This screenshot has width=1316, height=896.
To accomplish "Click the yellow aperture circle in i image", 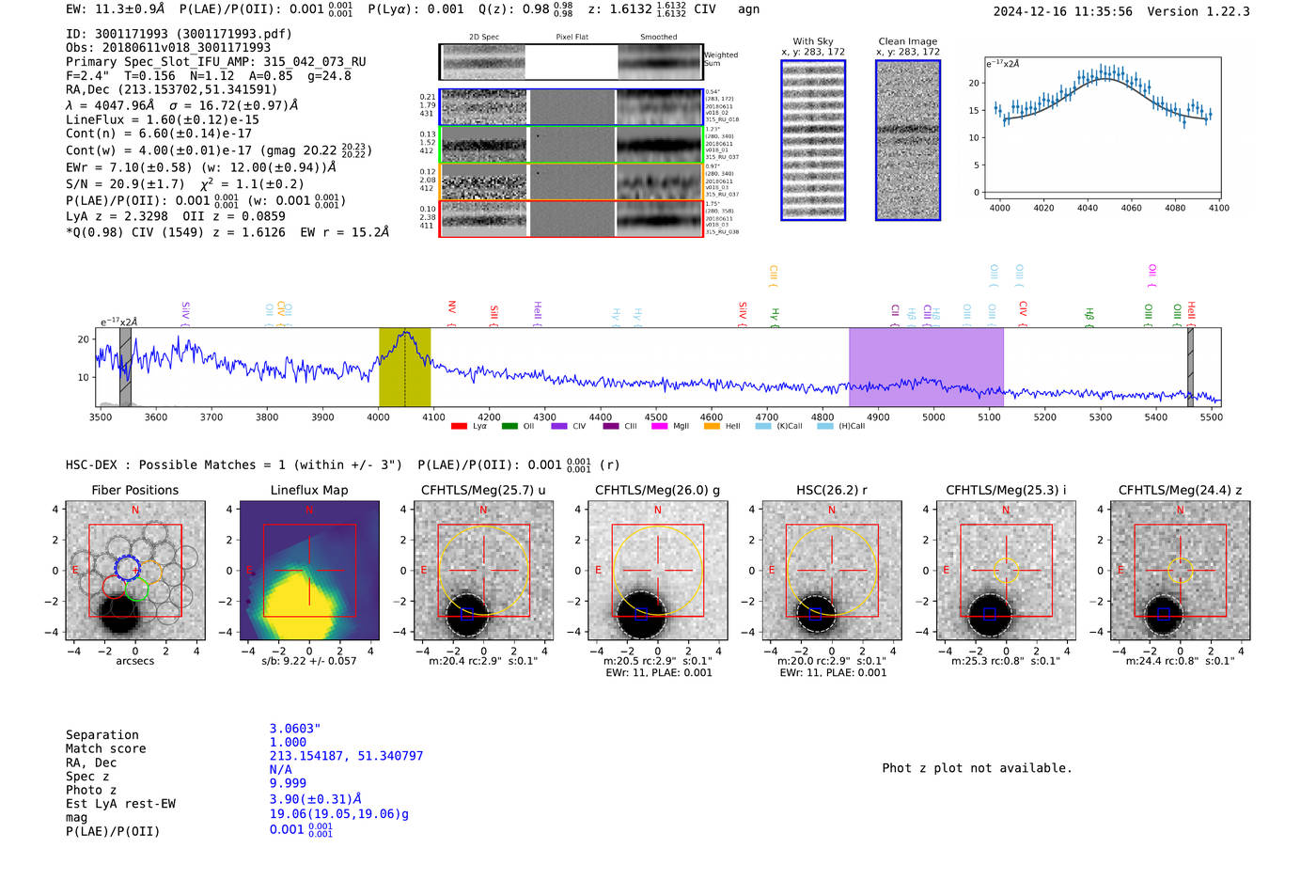I will pyautogui.click(x=1006, y=570).
